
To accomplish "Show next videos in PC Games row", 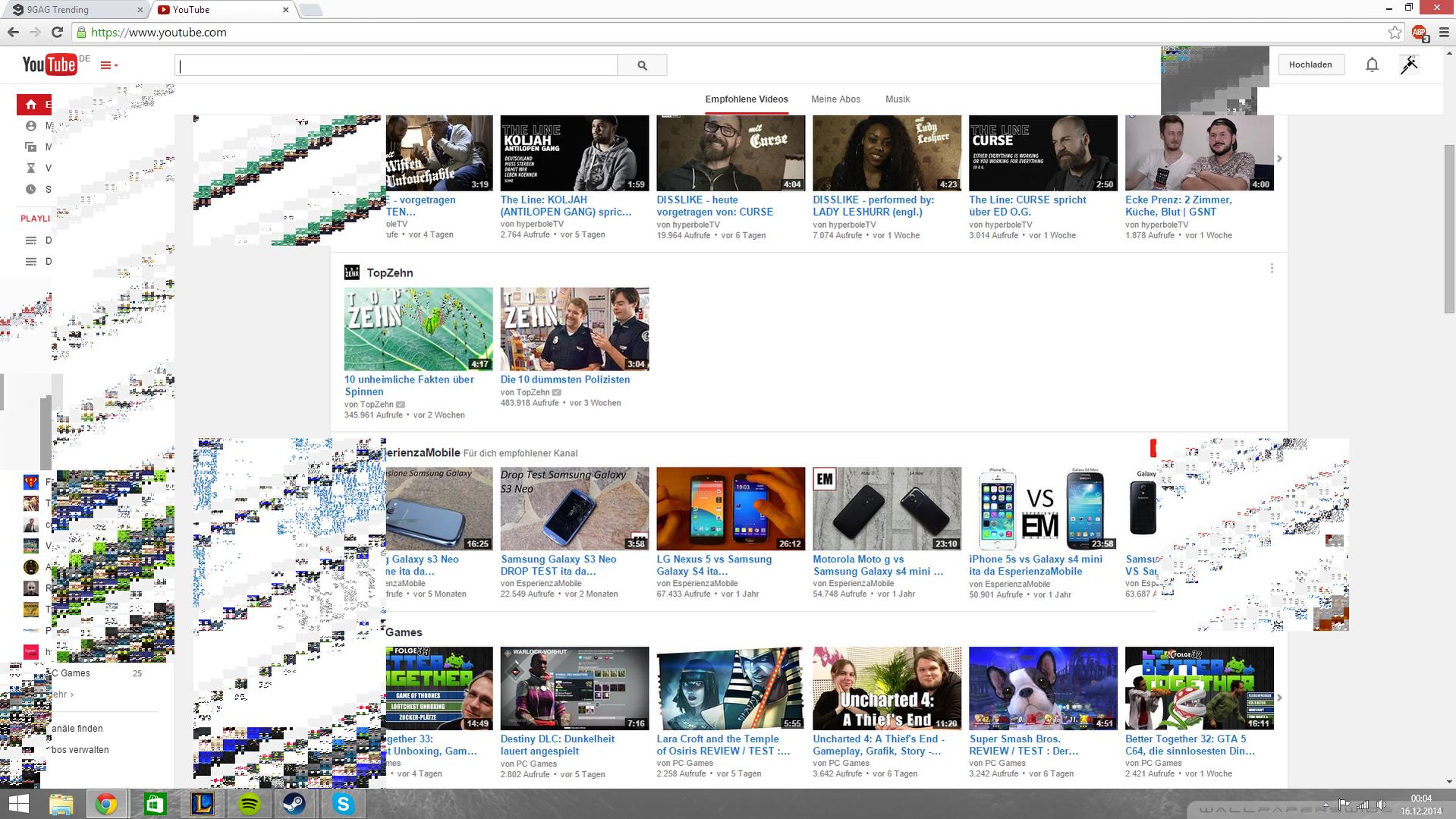I will pos(1279,698).
